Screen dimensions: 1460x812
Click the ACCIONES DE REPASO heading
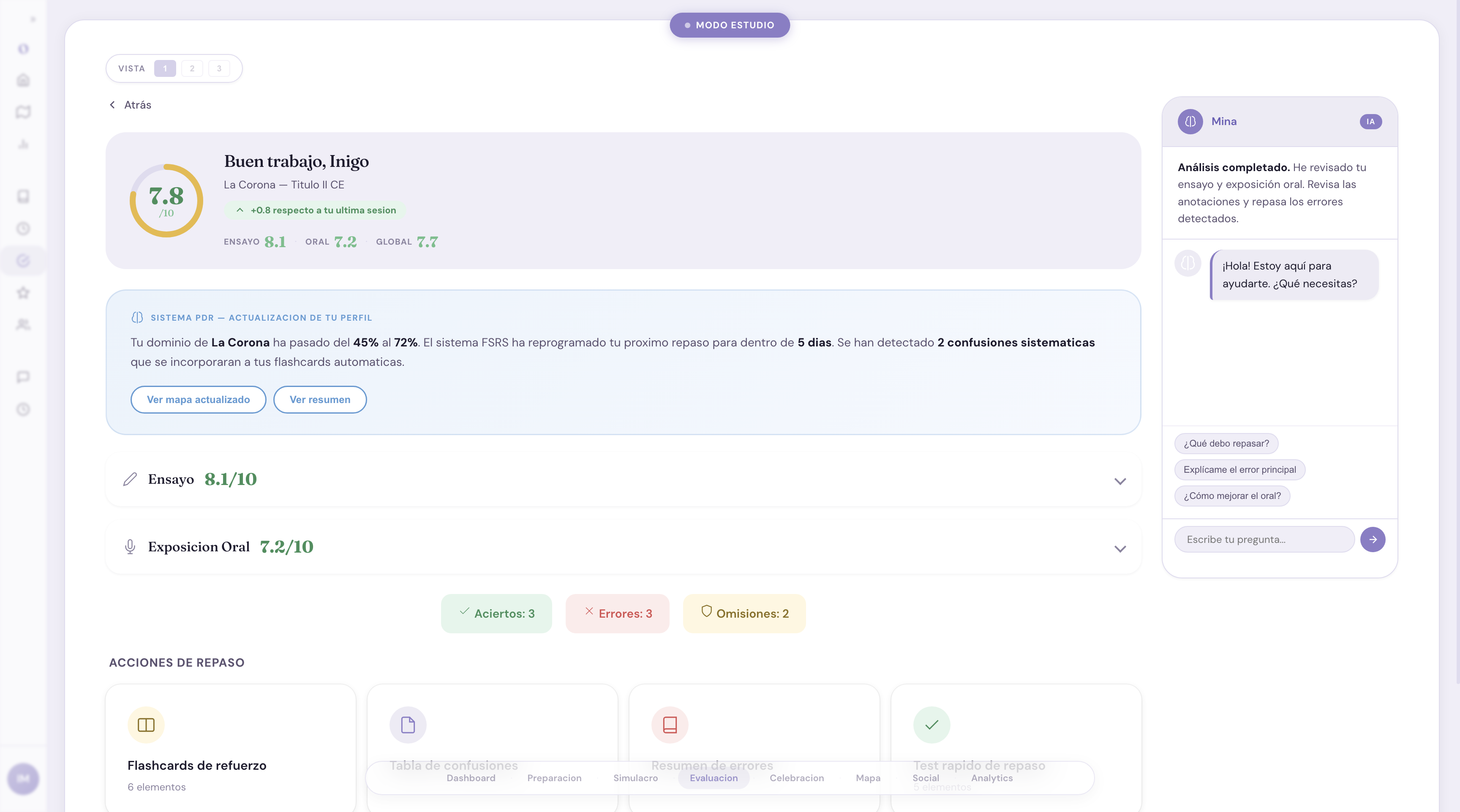[x=177, y=662]
